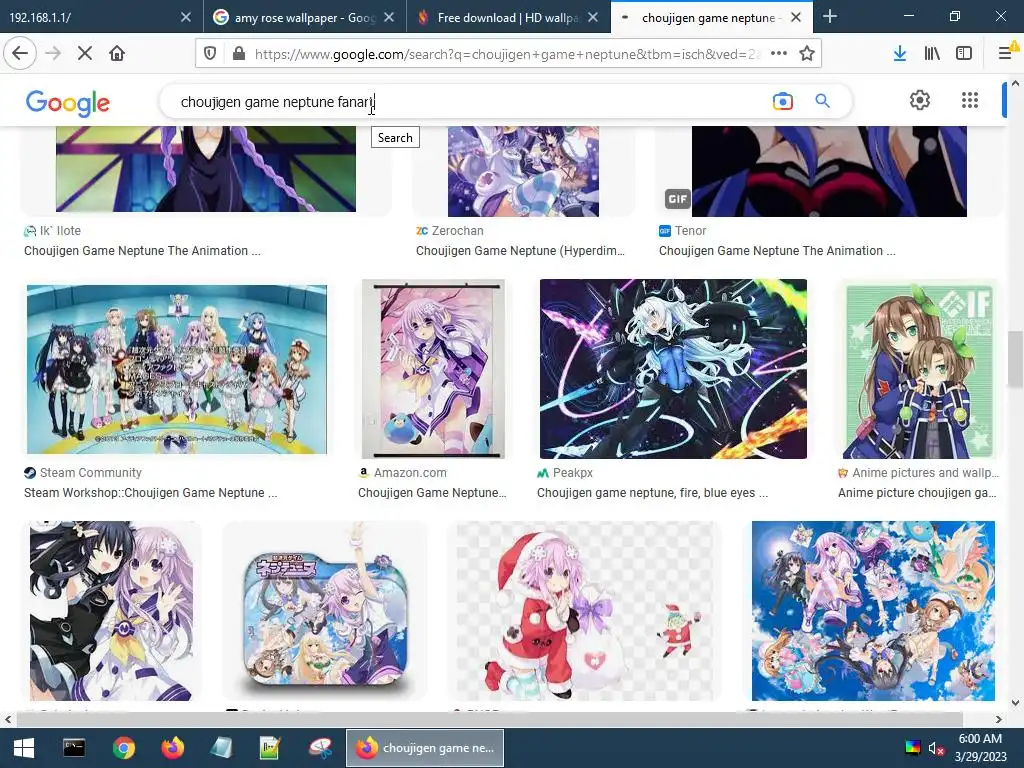Launch Command Prompt from taskbar
Screen dimensions: 1024x768
[74, 748]
